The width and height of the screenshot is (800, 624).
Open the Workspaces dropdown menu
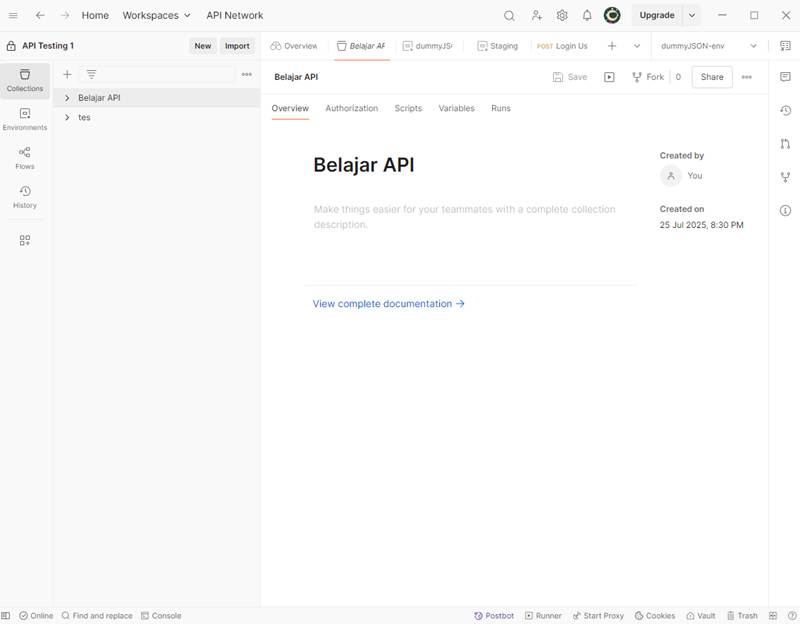point(156,16)
